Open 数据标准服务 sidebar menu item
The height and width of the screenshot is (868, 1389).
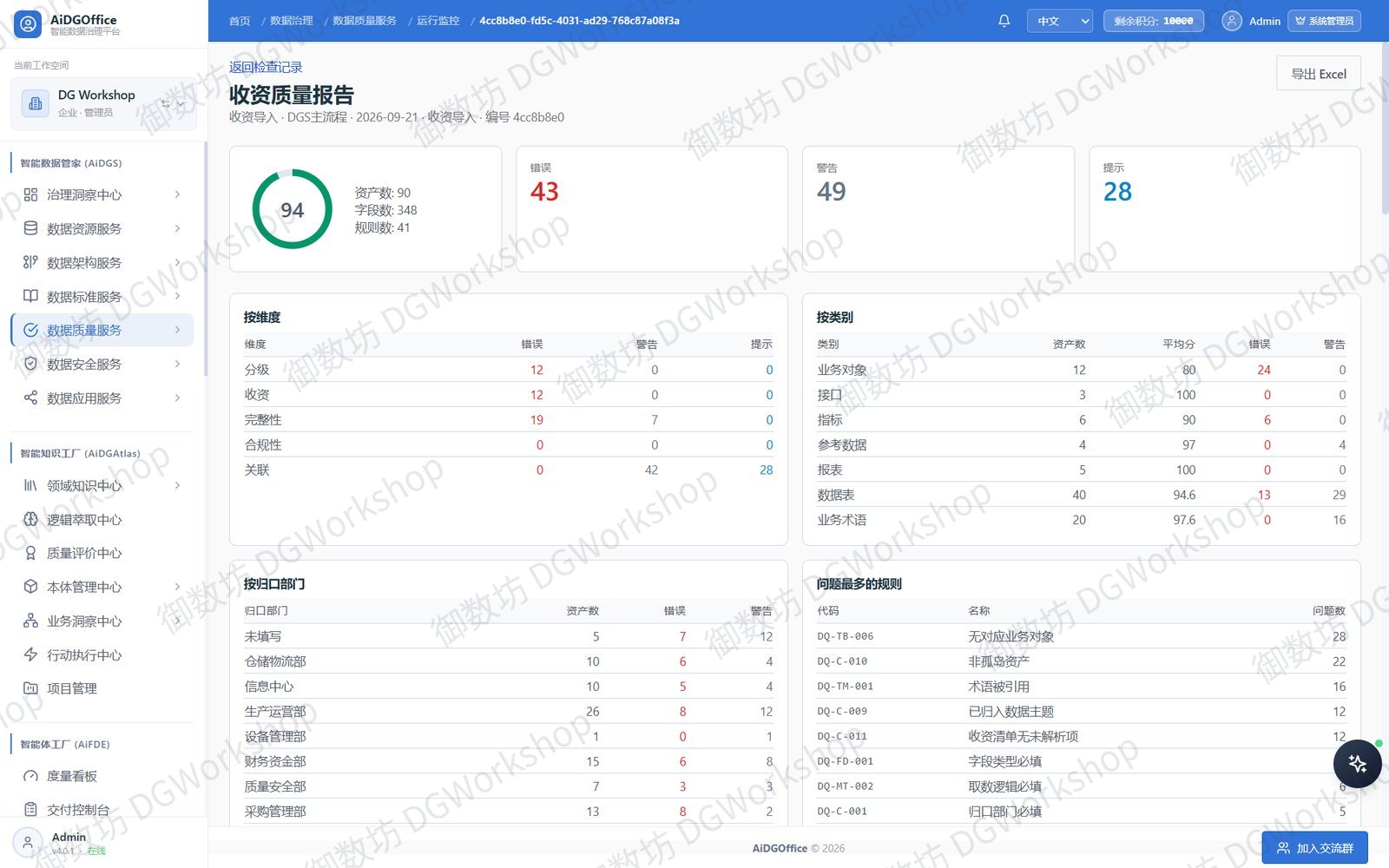102,296
